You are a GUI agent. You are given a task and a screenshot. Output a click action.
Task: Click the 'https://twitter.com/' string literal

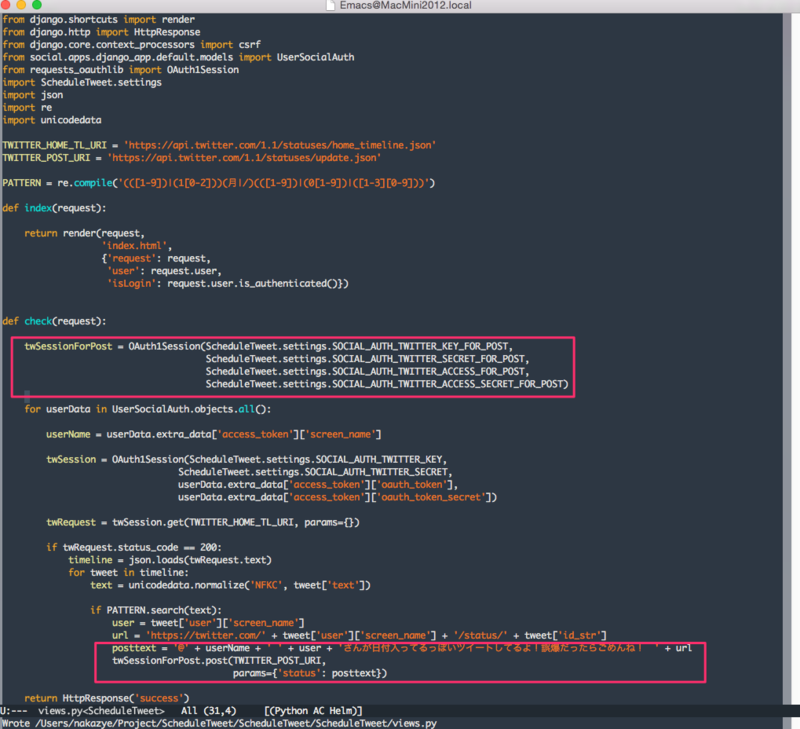(206, 635)
